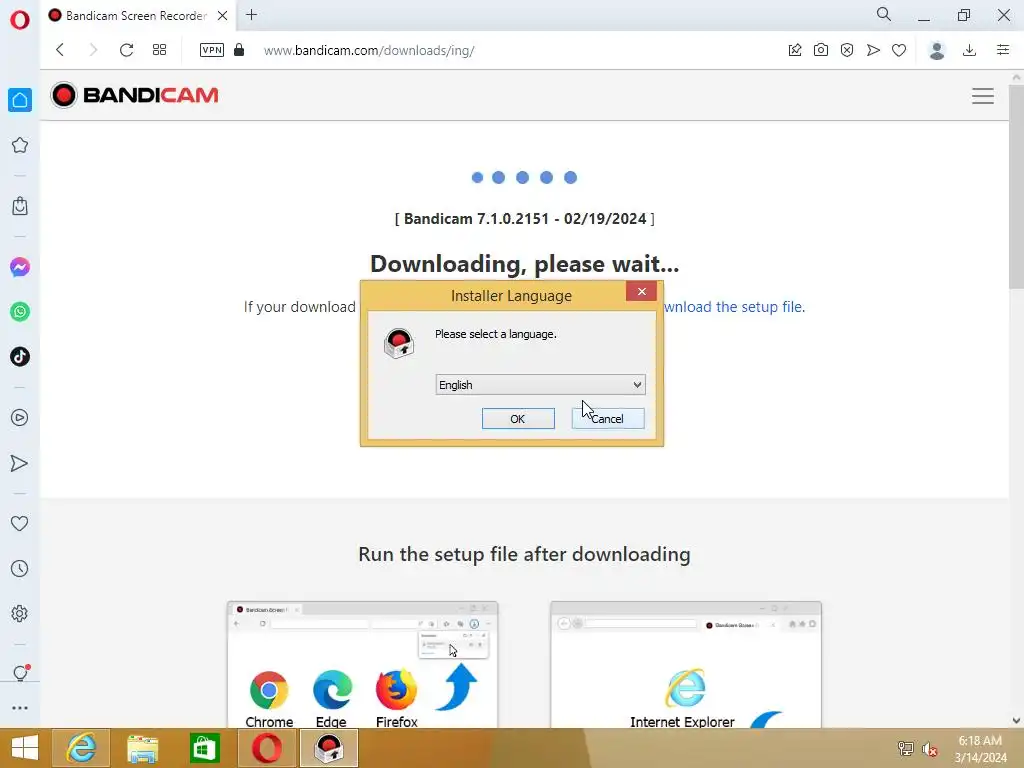1024x768 pixels.
Task: Select the Bandicam Screen Recorder tab
Action: [136, 15]
